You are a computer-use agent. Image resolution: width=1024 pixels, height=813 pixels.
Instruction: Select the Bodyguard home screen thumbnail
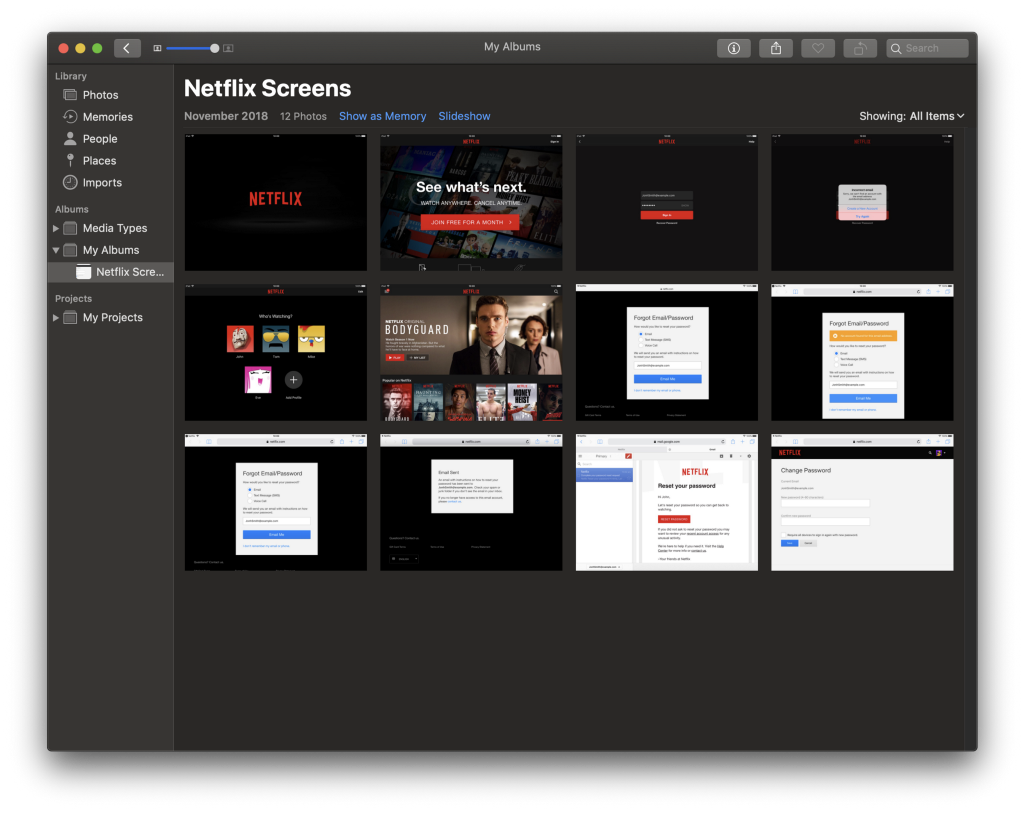tap(471, 353)
